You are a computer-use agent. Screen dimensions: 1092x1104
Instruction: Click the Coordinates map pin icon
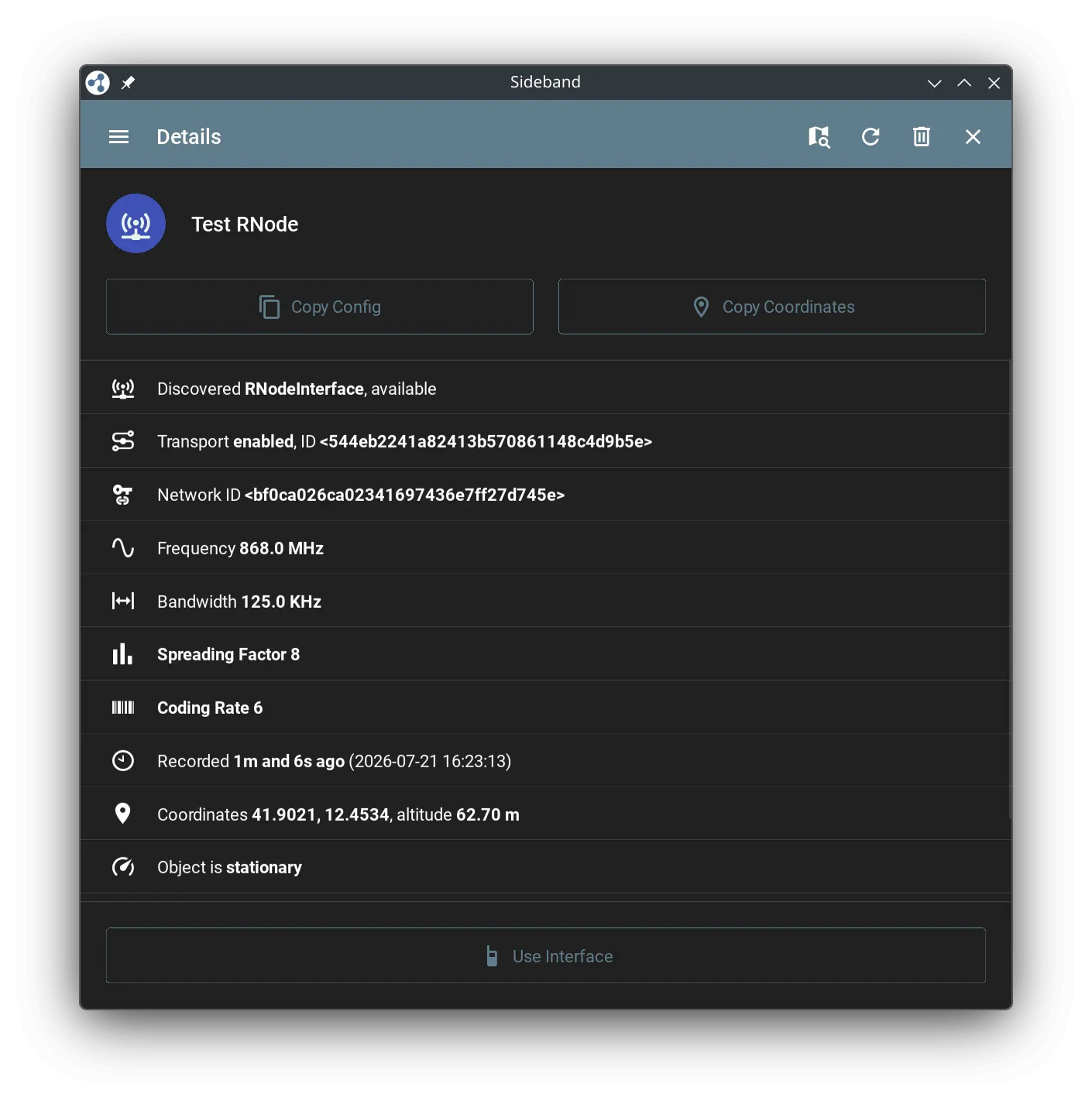[122, 814]
